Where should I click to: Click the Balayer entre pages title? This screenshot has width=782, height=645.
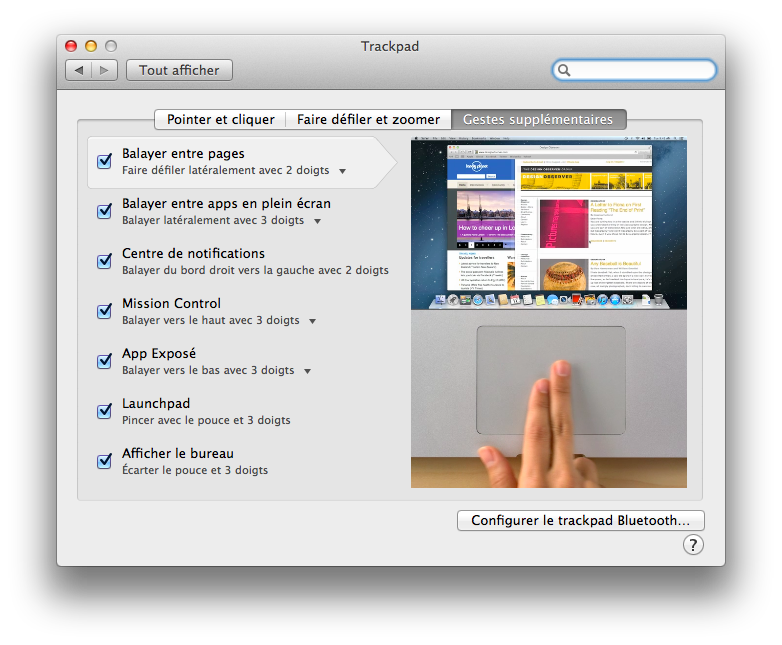pyautogui.click(x=184, y=154)
